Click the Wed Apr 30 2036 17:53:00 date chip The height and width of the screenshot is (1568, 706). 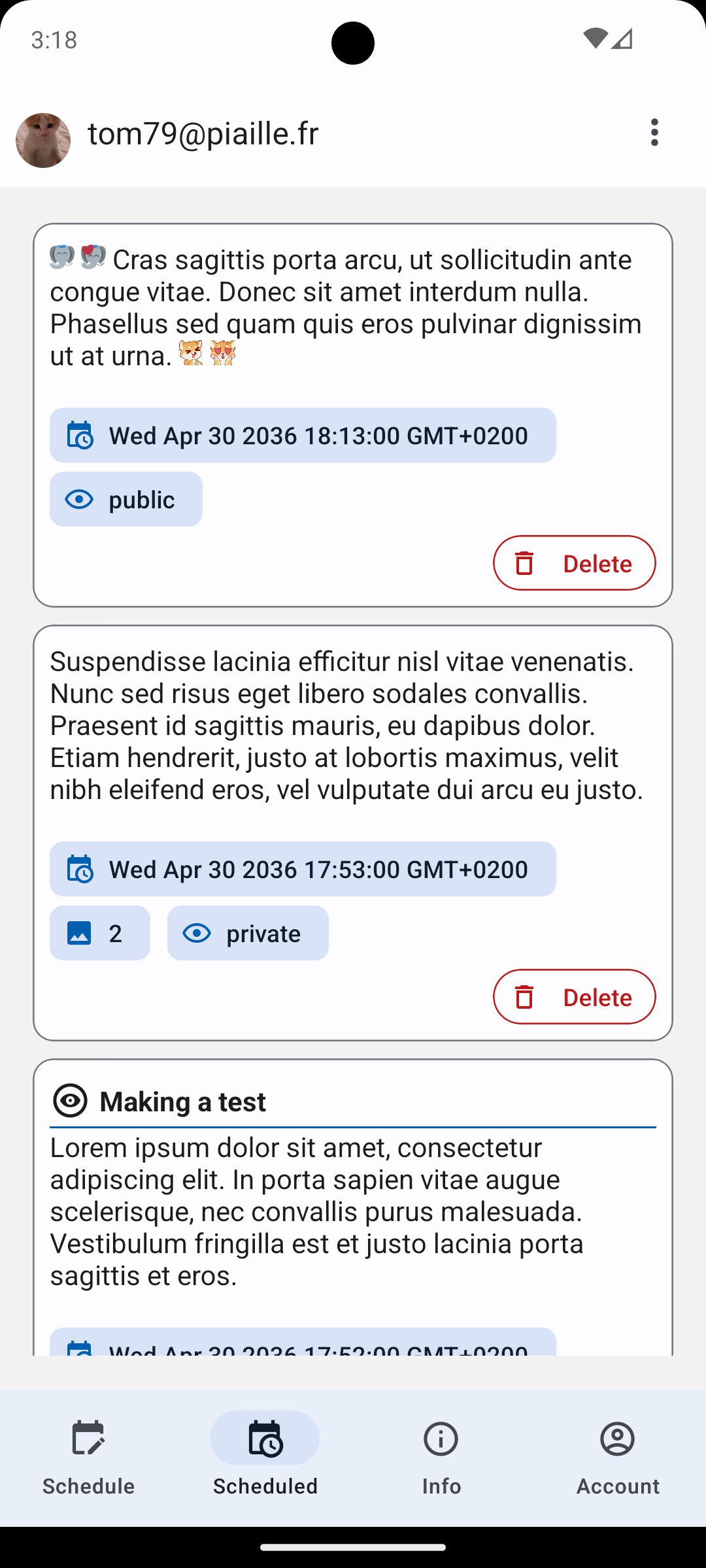coord(318,870)
